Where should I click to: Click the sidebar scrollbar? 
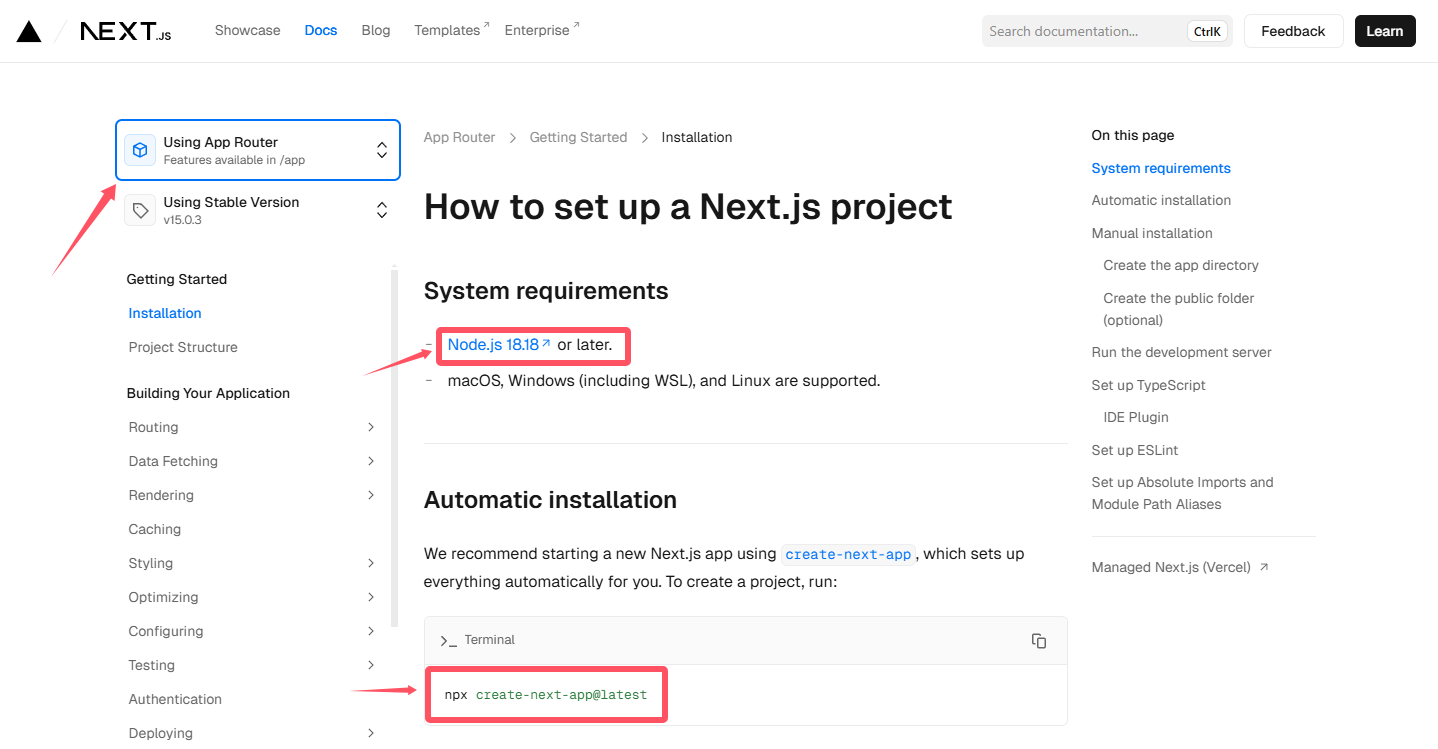[x=394, y=448]
